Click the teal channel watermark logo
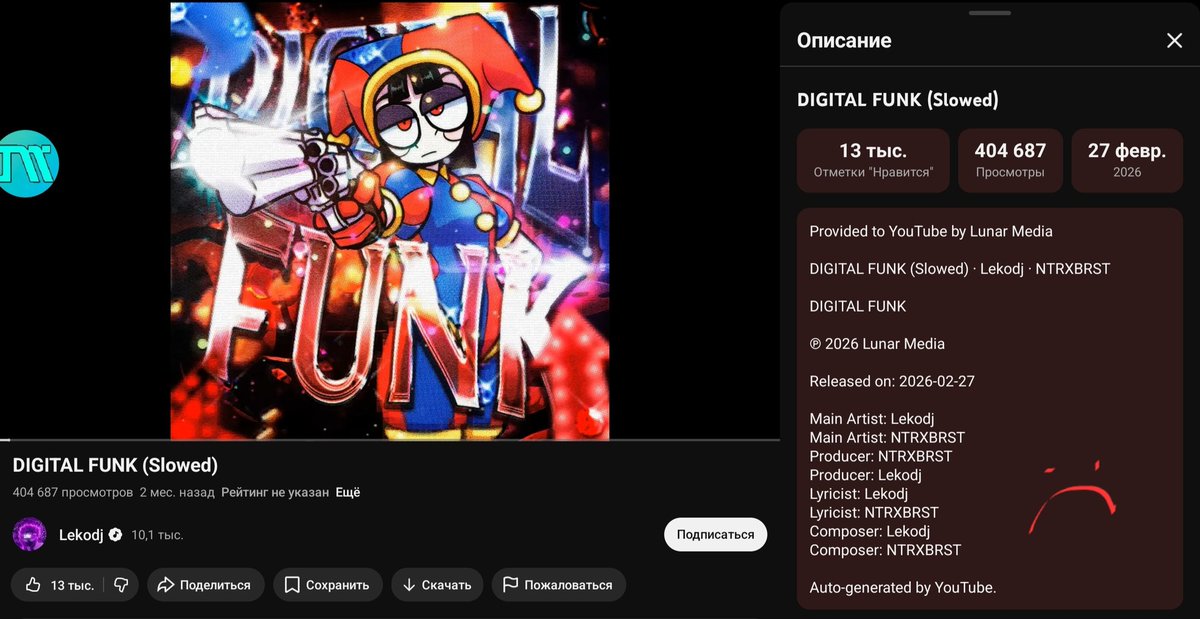1200x619 pixels. tap(28, 163)
